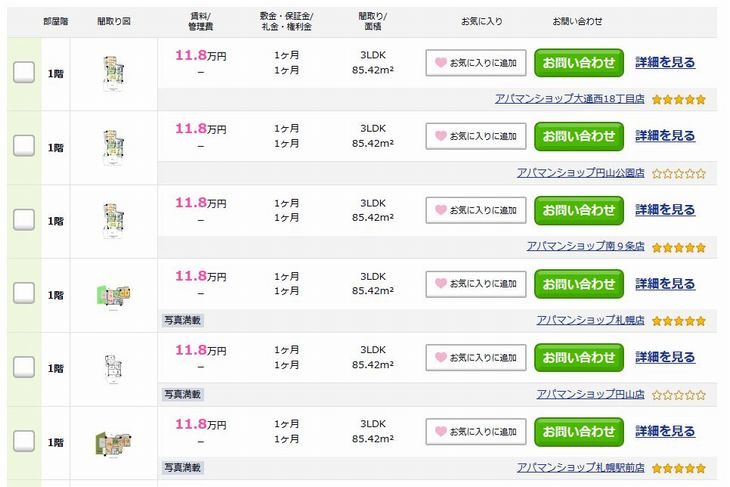Screen dimensions: 730x487
Task: Check the box for the アパマンショップ大通西18丁目店 row
Action: coord(24,72)
